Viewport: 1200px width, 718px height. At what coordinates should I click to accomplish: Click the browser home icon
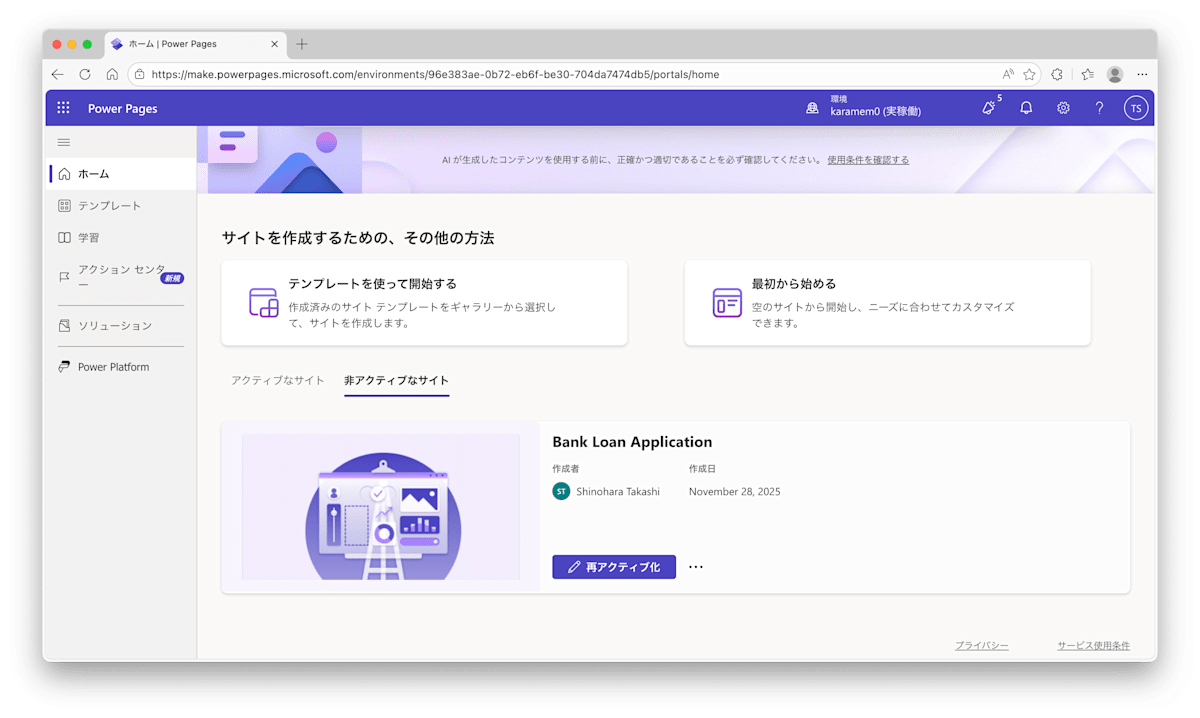click(x=112, y=74)
